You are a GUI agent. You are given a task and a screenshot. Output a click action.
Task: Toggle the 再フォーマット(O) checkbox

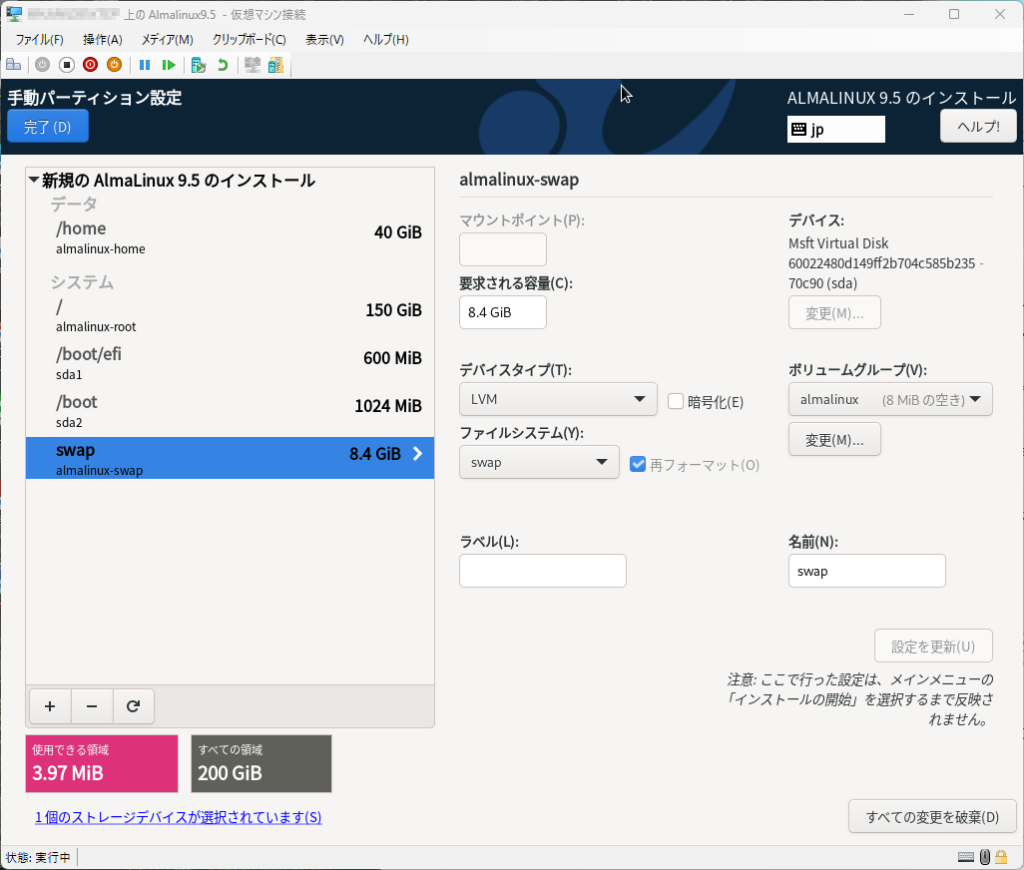tap(638, 464)
